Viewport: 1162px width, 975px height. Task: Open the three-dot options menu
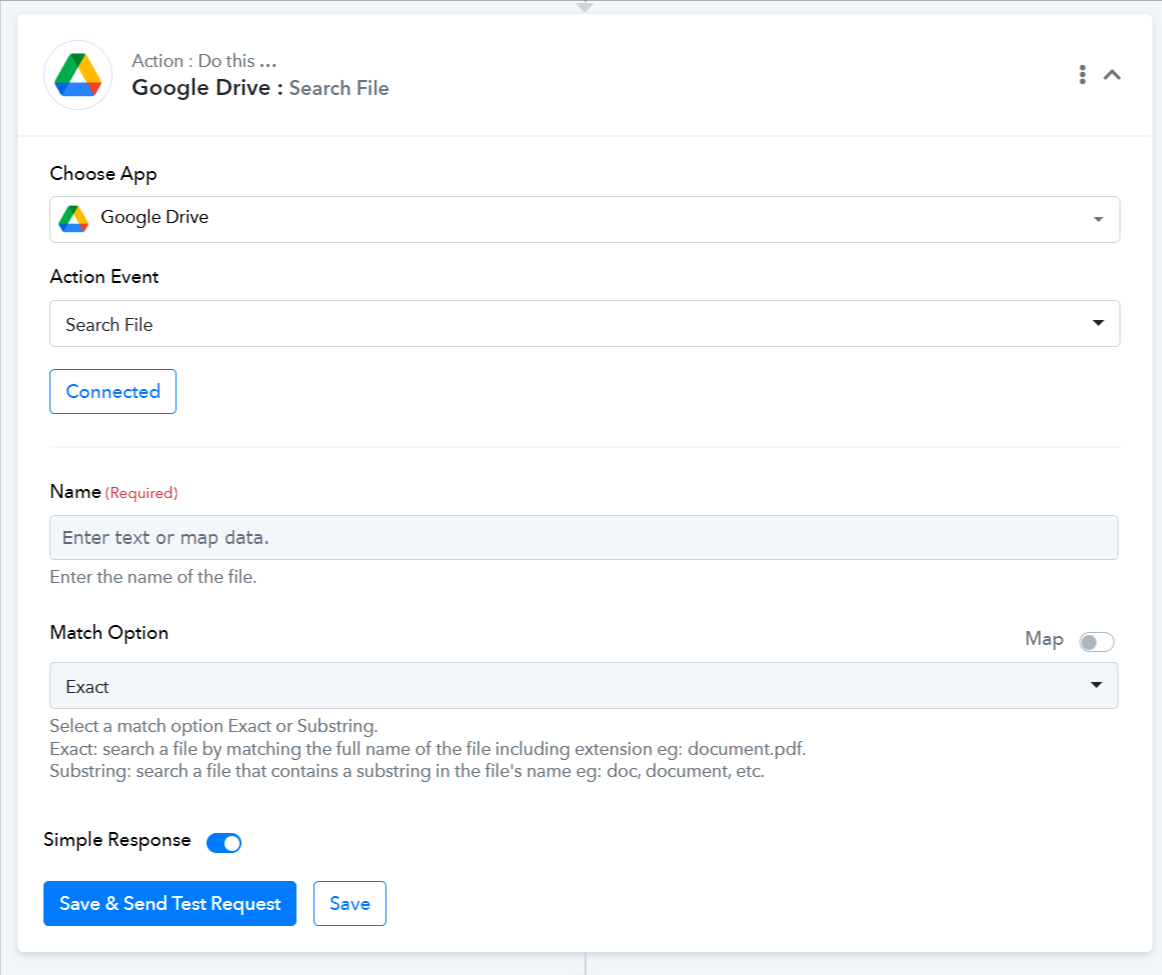[1083, 74]
